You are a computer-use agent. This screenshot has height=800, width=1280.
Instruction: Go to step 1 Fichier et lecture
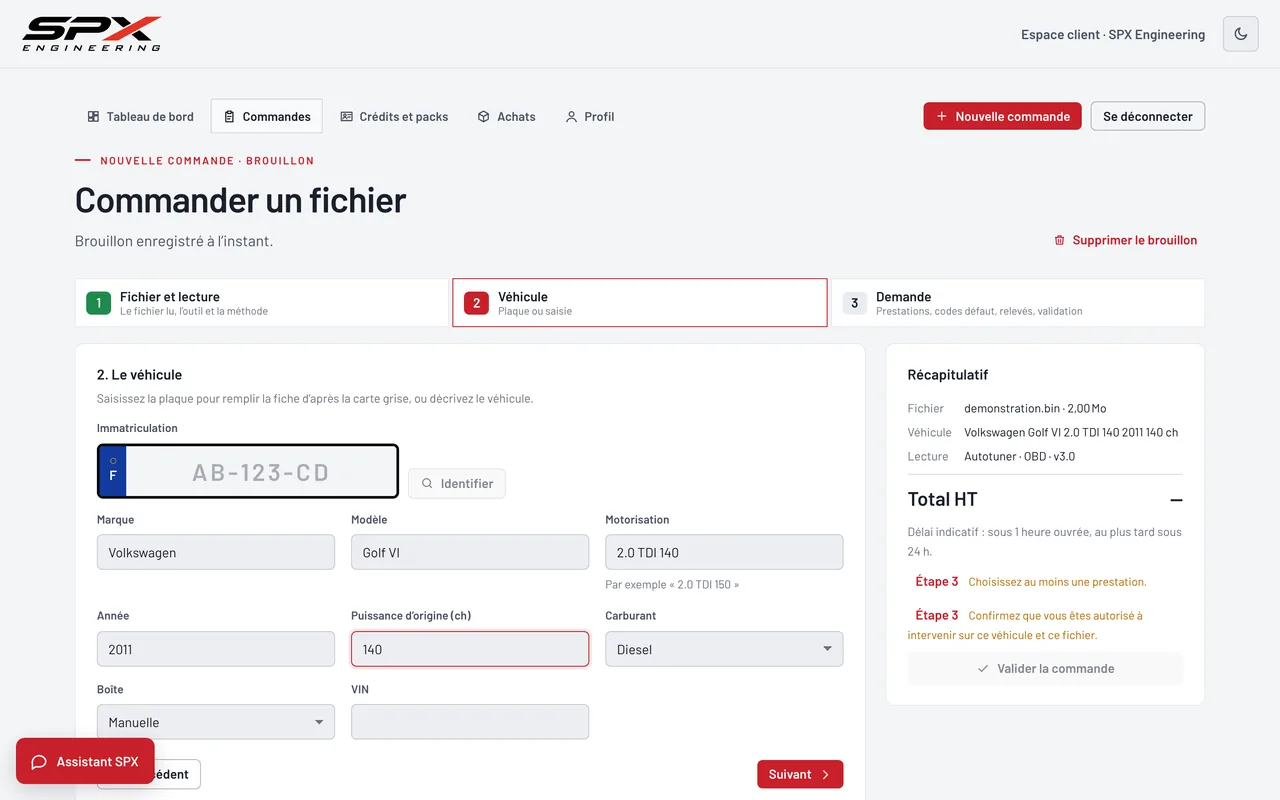262,303
